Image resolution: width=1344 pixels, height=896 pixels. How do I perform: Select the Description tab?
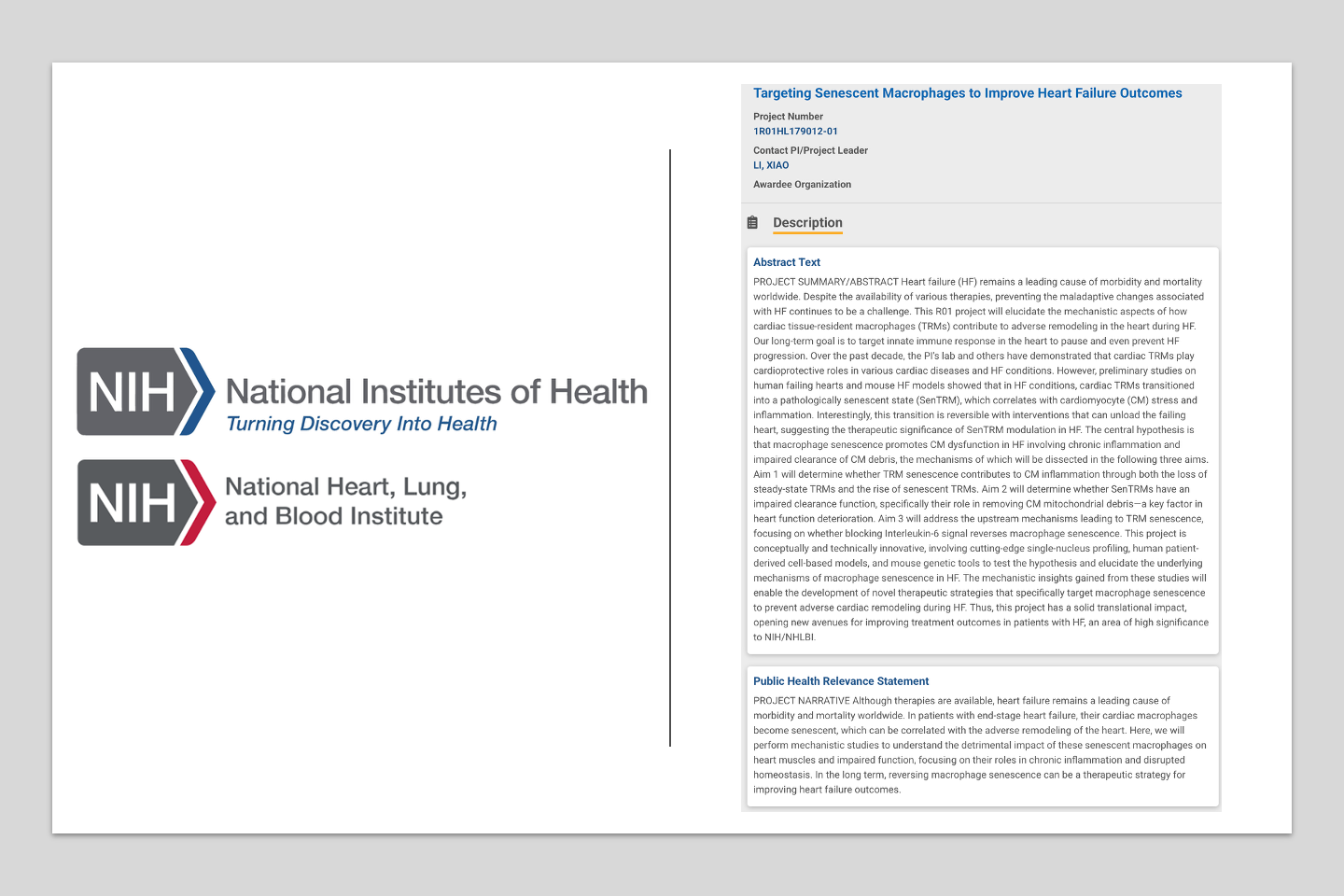pos(807,222)
